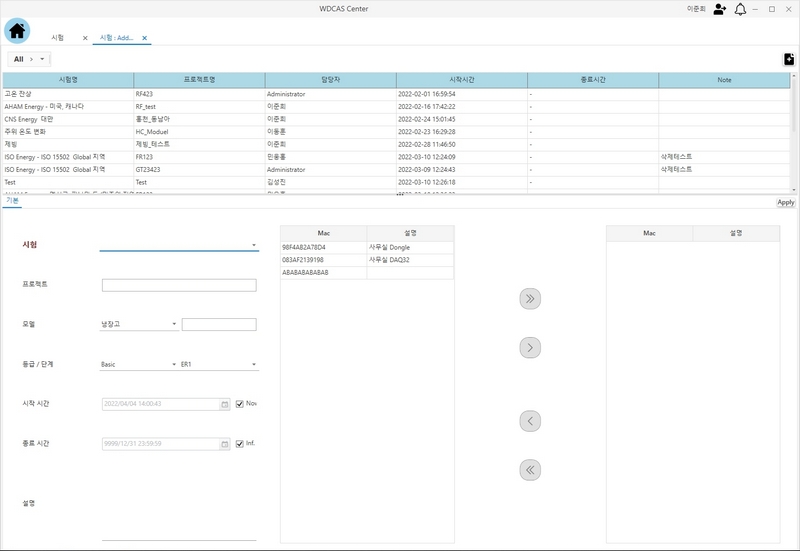
Task: Click the 설명 header in the left list
Action: click(410, 233)
